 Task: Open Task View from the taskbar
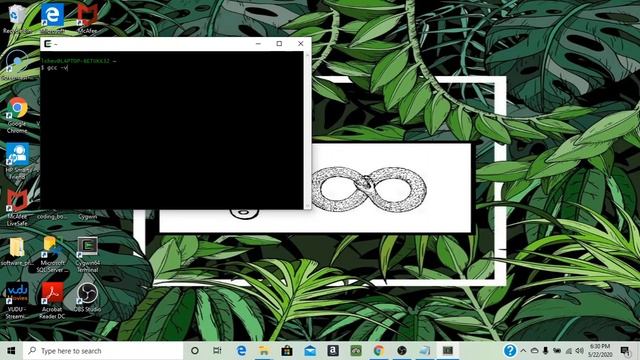[x=218, y=351]
